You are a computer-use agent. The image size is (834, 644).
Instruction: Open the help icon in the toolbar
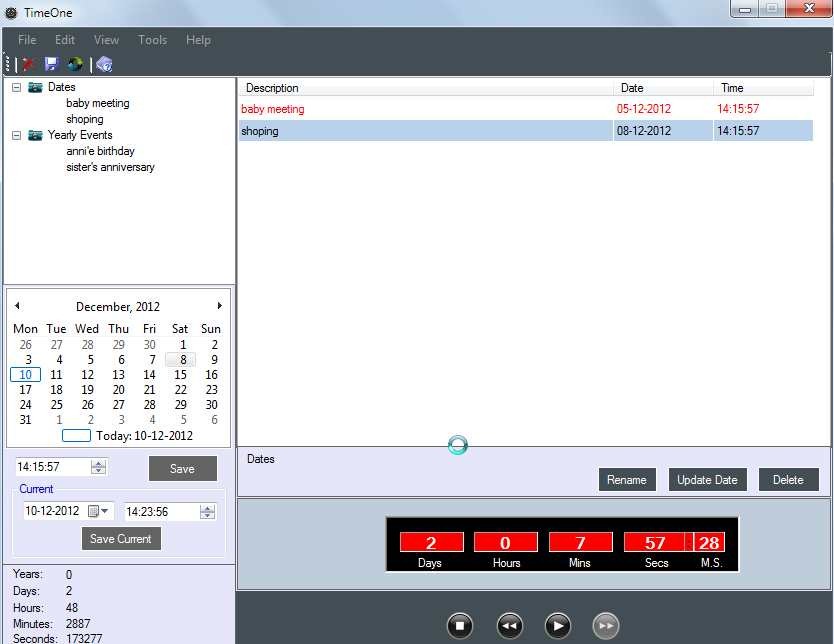click(x=104, y=64)
